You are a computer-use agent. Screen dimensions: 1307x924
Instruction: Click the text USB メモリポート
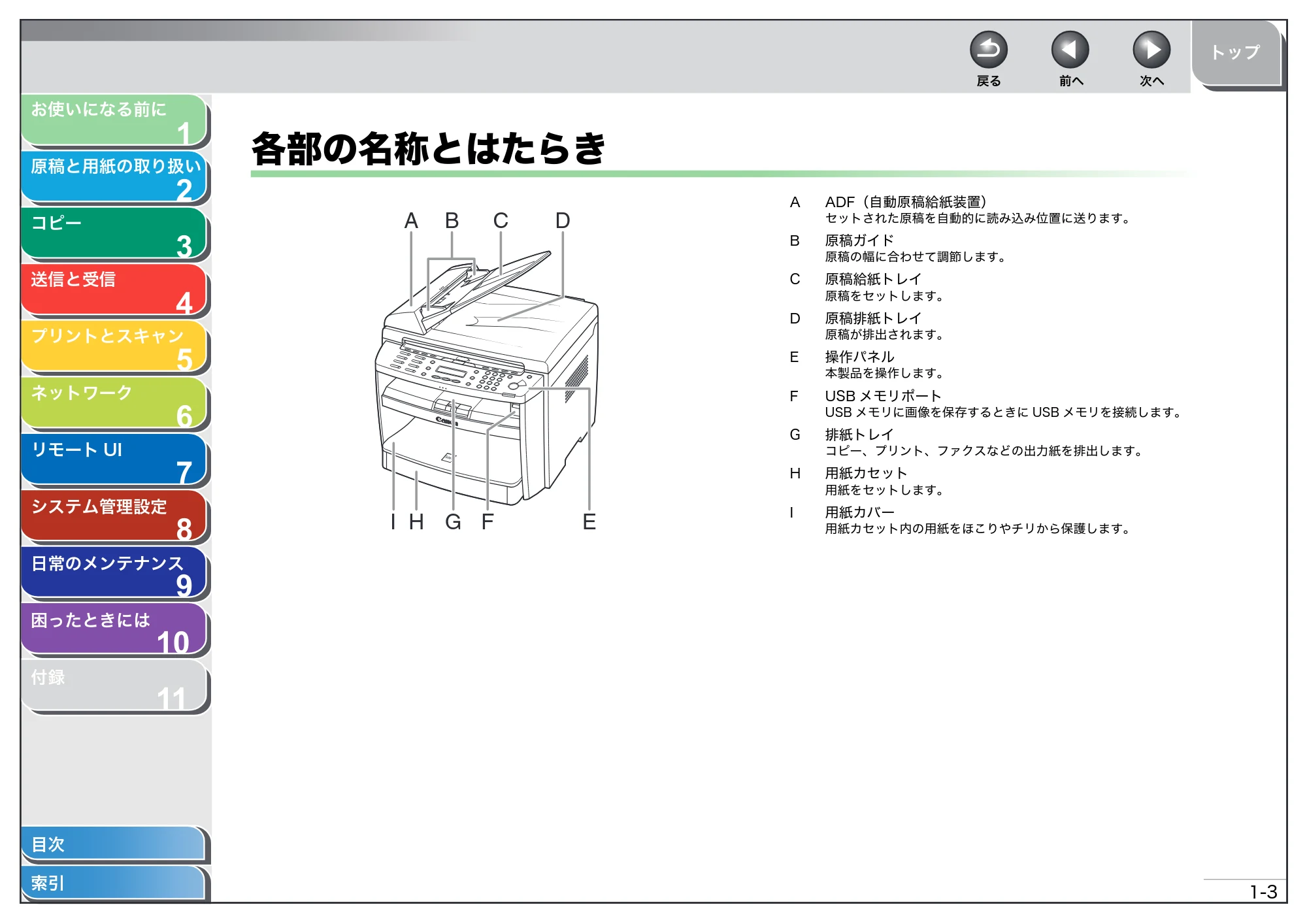tap(883, 396)
